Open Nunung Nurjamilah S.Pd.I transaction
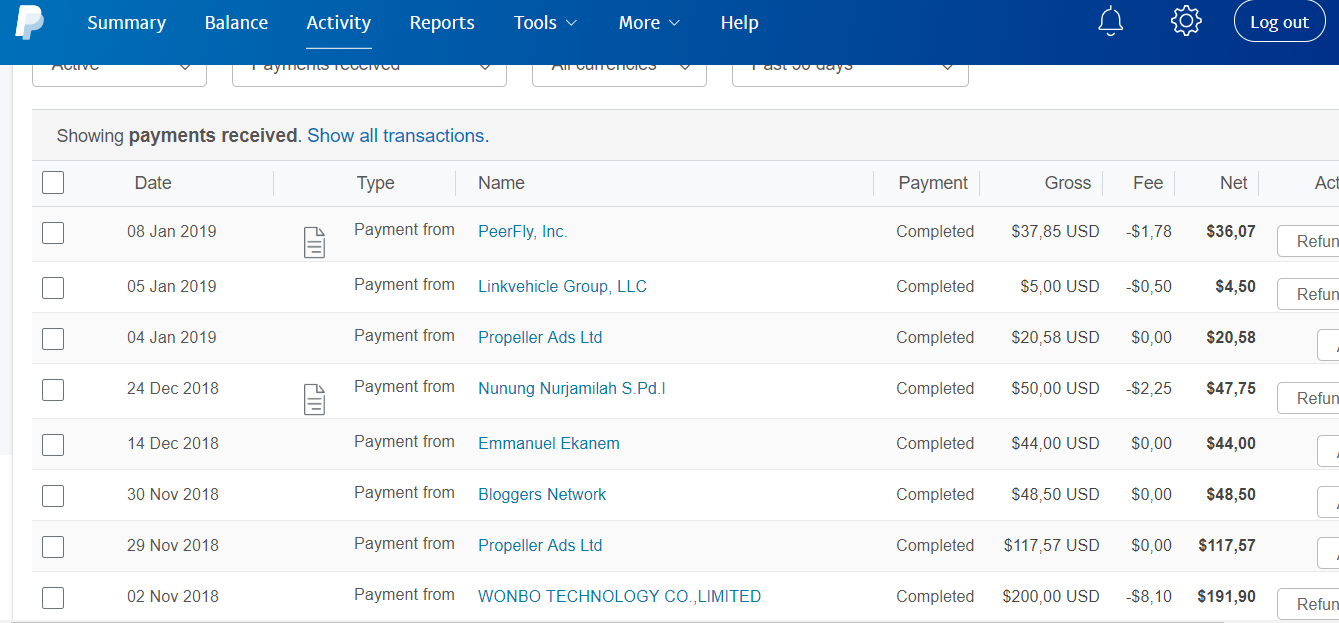The height and width of the screenshot is (623, 1339). 571,389
